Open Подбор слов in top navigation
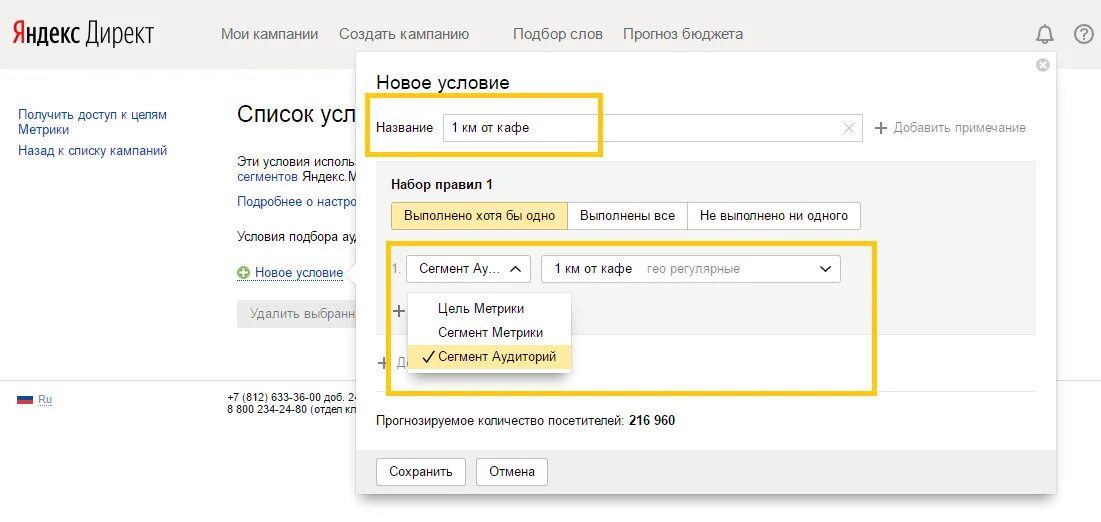1101x522 pixels. pos(558,34)
